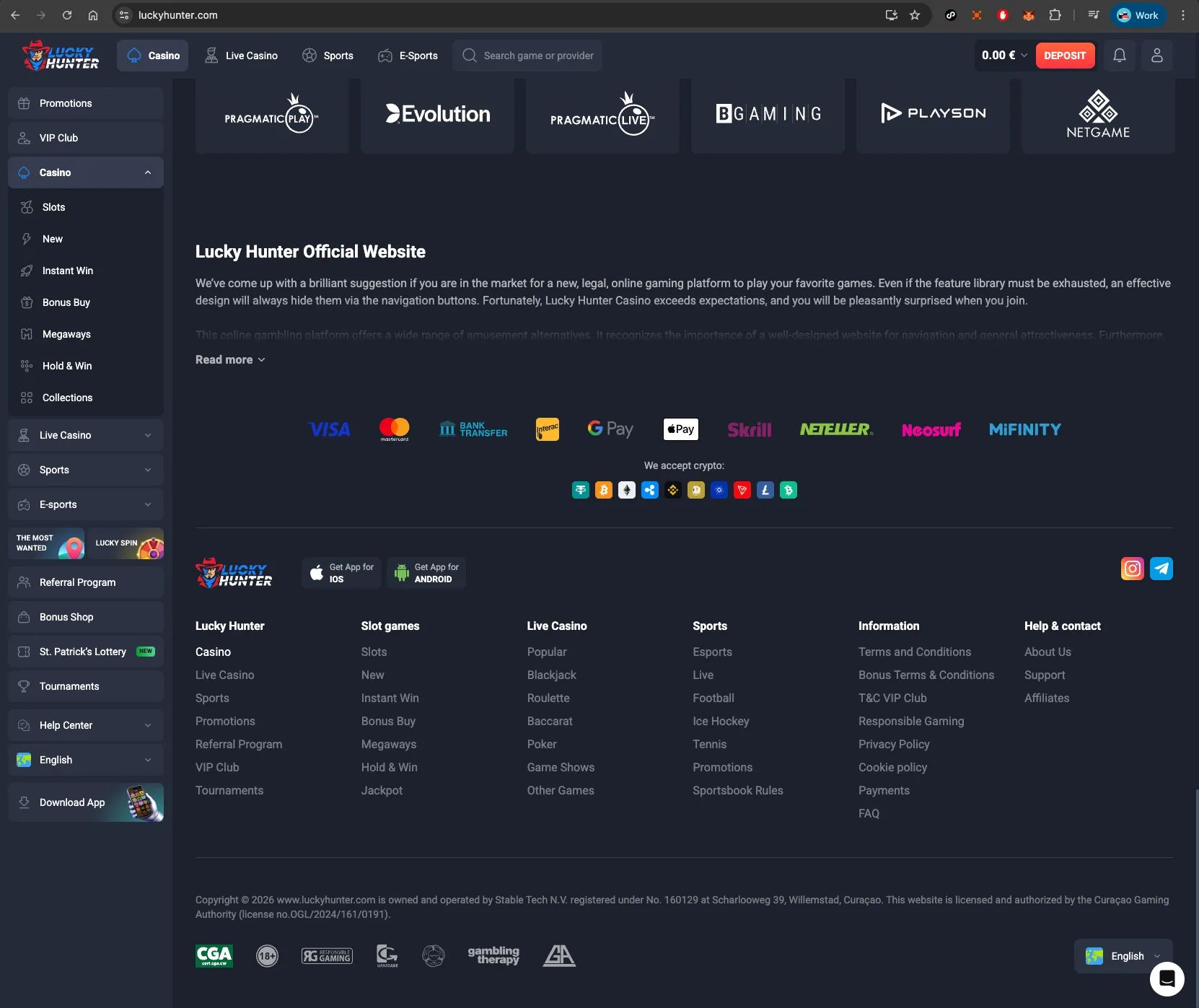Select the BGaming provider card
The height and width of the screenshot is (1008, 1199).
[x=768, y=115]
